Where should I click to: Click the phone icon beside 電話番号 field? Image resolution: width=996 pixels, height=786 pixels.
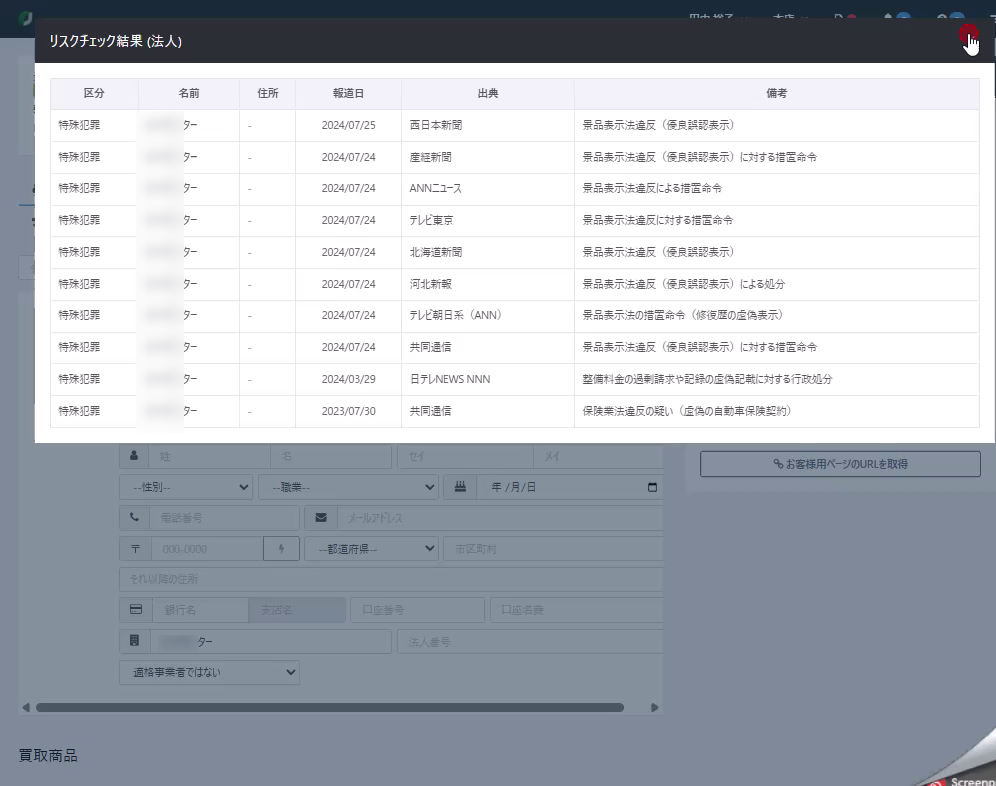[134, 518]
